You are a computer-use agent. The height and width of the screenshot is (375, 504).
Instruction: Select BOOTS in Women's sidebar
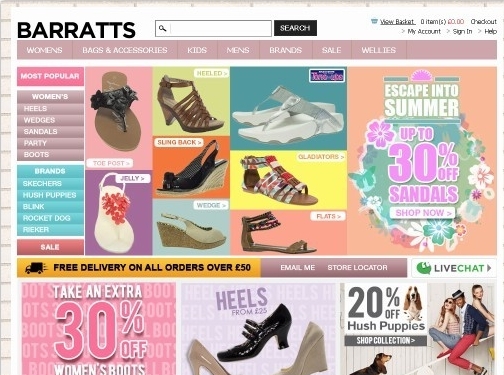(x=50, y=155)
